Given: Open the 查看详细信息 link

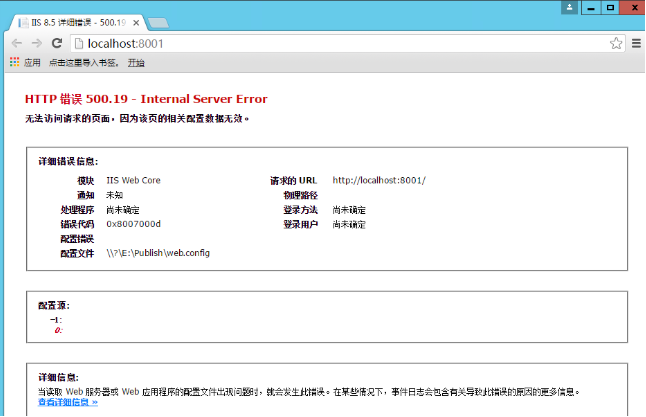Looking at the screenshot, I should click(x=68, y=402).
